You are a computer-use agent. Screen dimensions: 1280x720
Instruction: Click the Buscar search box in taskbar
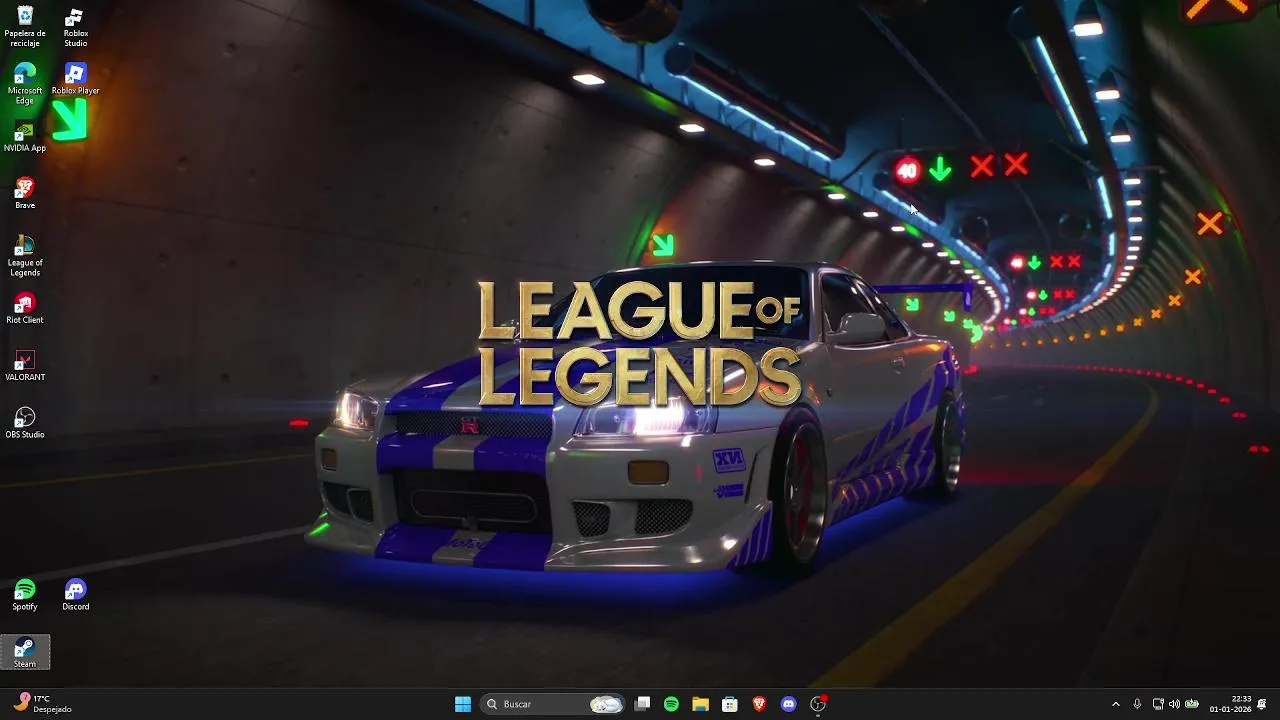[553, 704]
